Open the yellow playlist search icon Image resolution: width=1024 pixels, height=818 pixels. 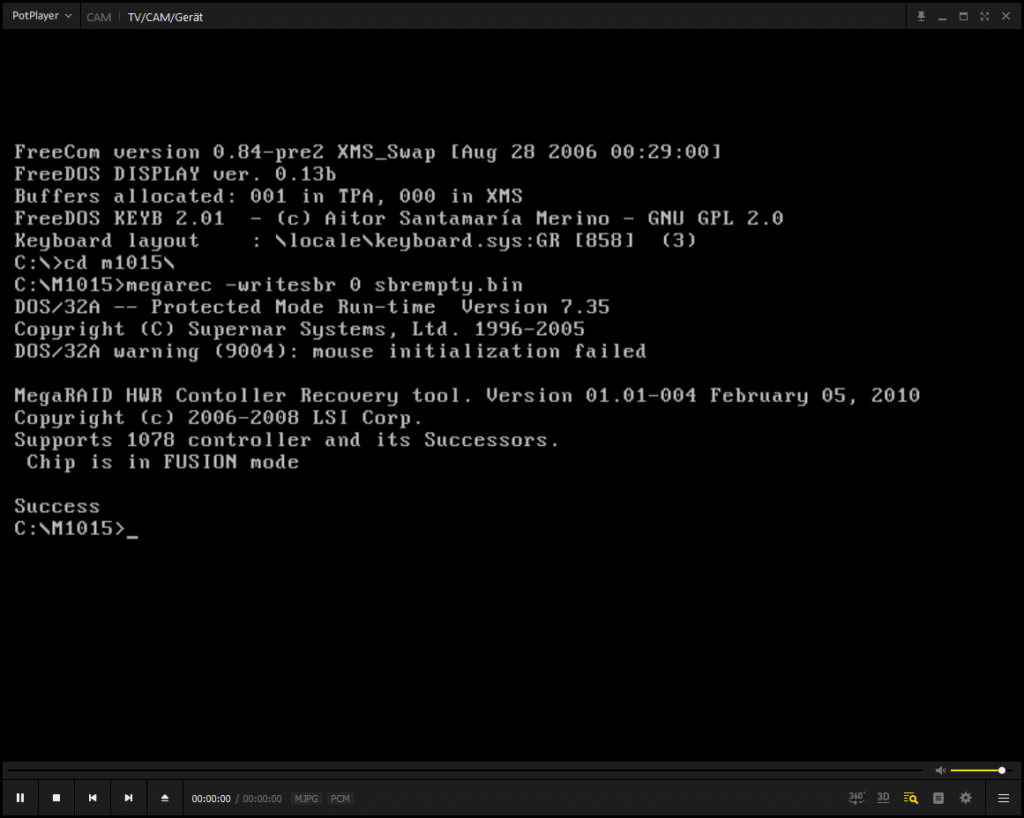click(910, 798)
